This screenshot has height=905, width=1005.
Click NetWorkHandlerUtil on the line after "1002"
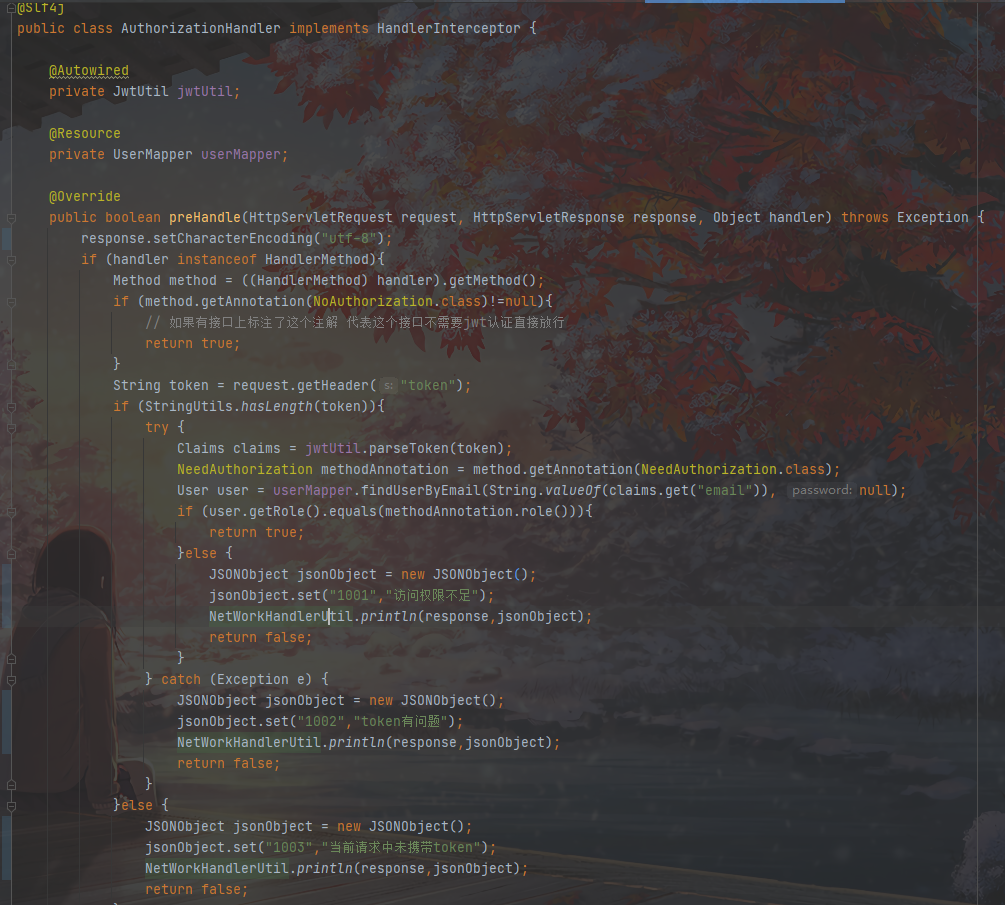coord(249,742)
